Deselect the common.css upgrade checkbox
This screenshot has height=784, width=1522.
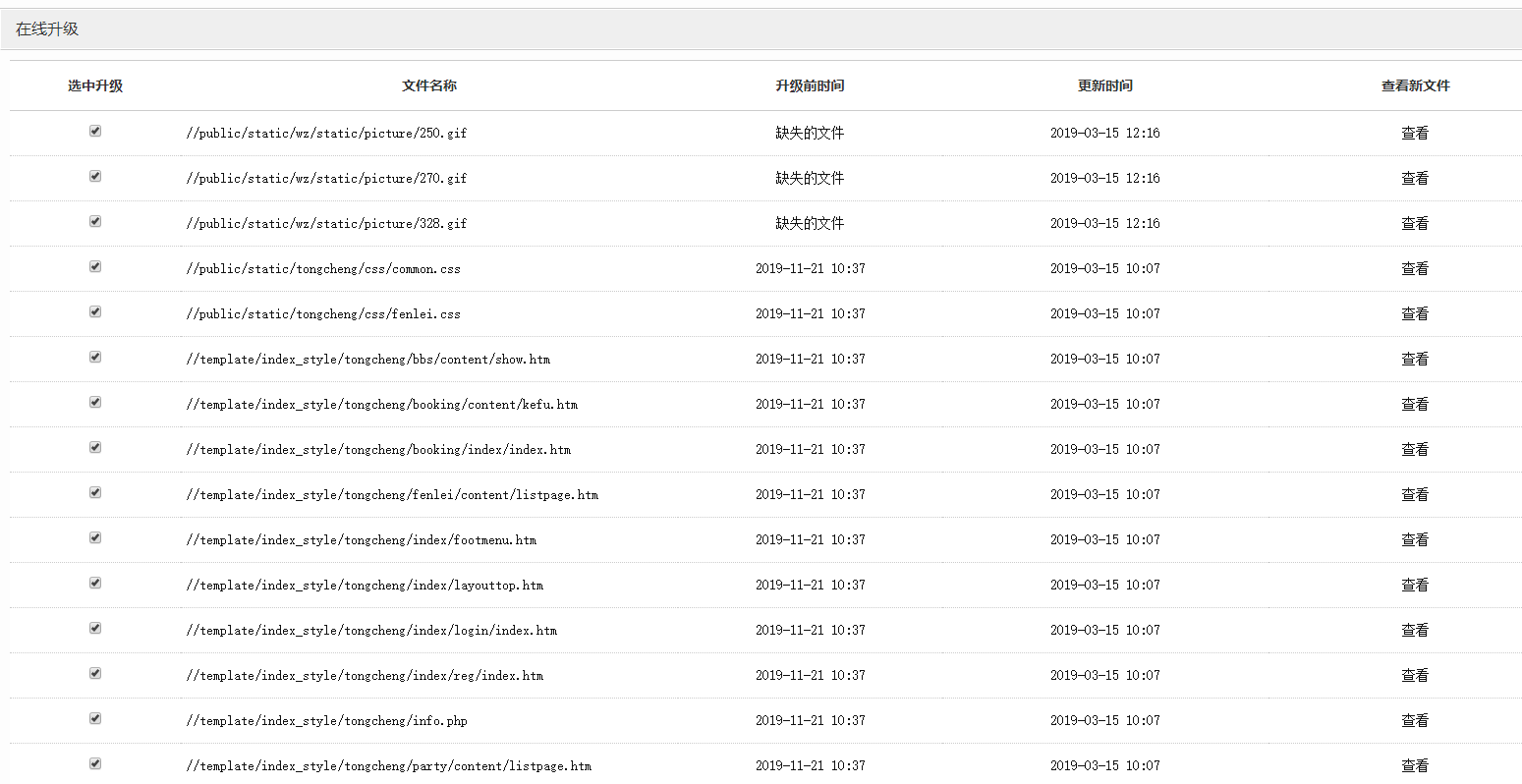point(95,266)
